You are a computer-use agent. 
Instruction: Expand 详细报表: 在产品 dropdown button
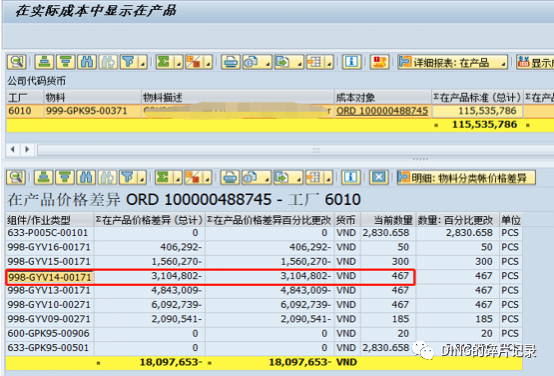pos(453,62)
